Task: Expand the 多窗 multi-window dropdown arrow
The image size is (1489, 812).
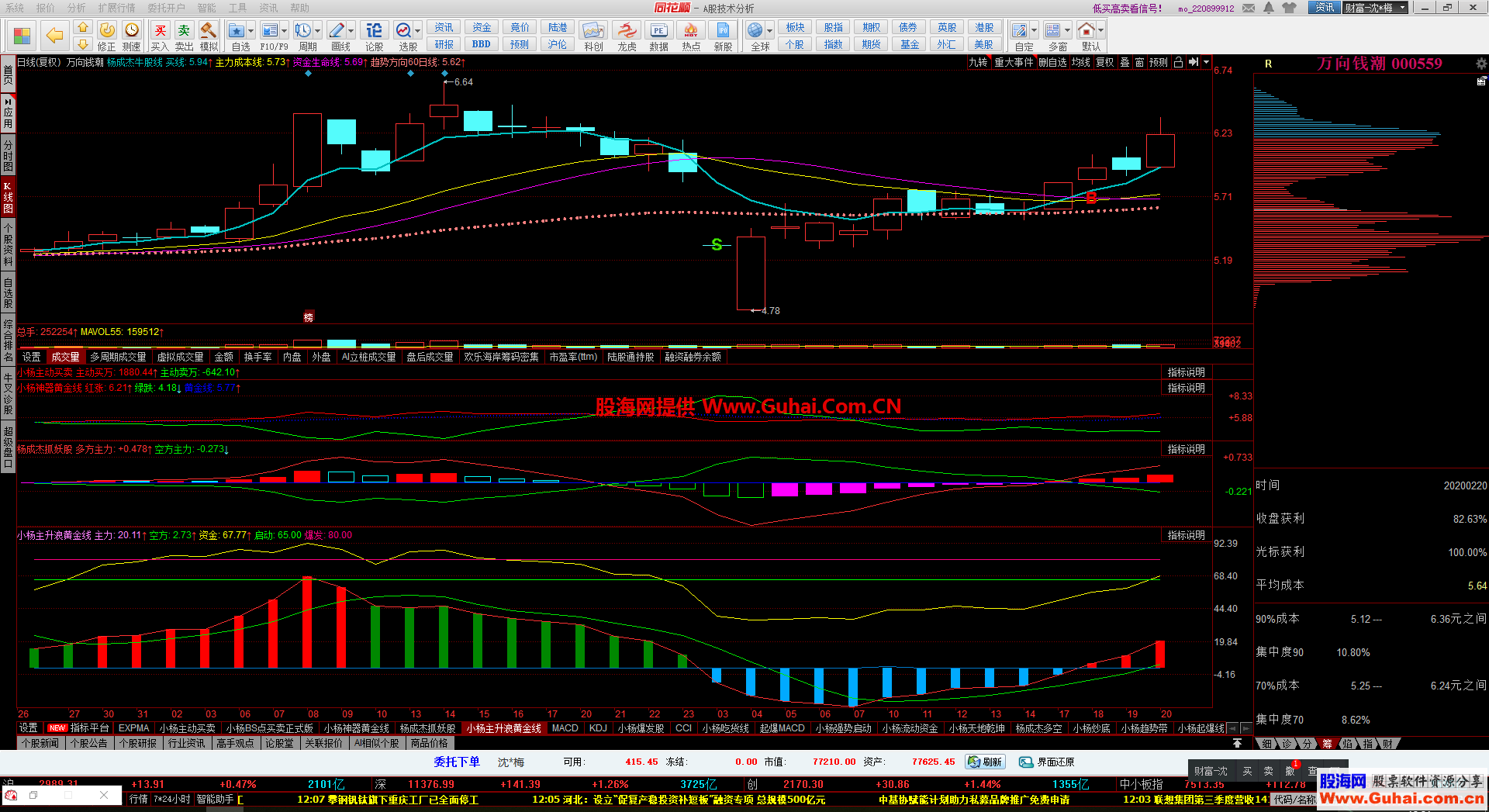Action: [x=1068, y=31]
